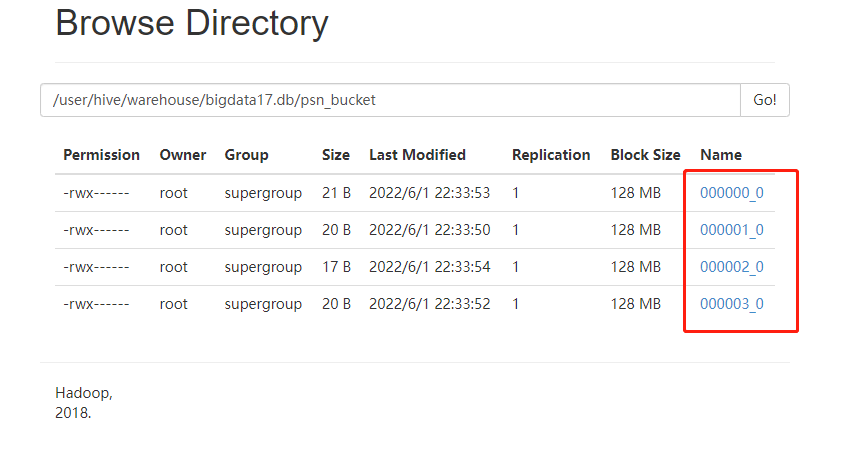Viewport: 857px width, 458px height.
Task: Click the directory path input field
Action: coord(390,100)
